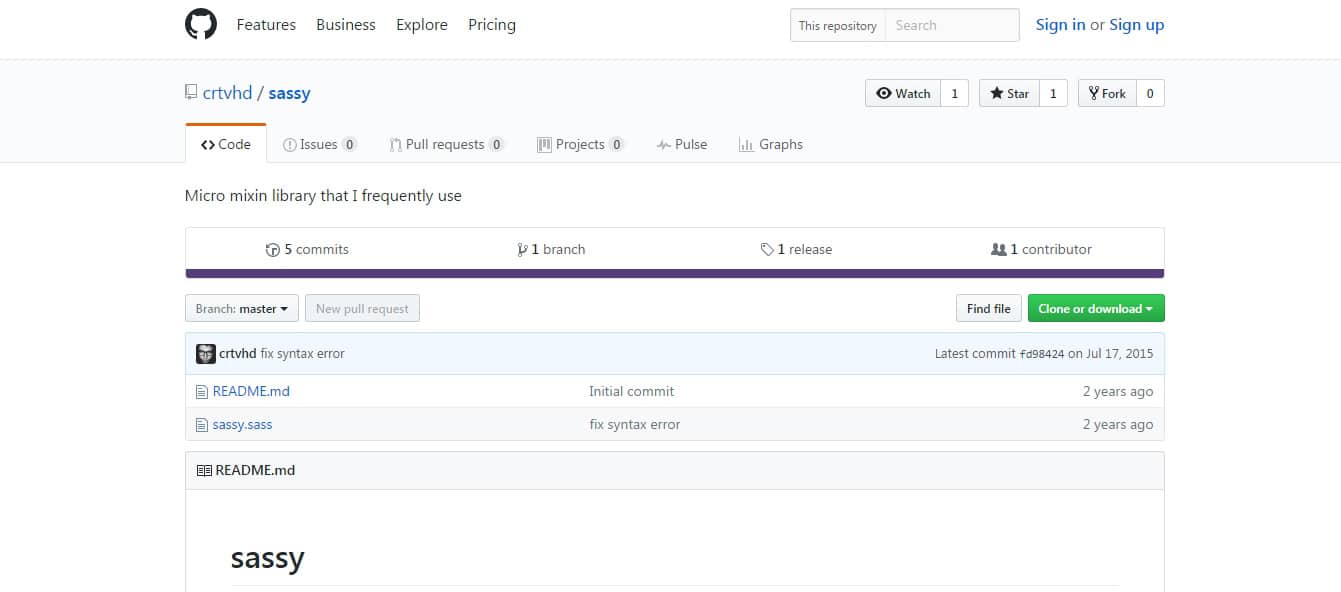This screenshot has height=592, width=1341.
Task: Expand the Clone or download dropdown
Action: point(1096,308)
